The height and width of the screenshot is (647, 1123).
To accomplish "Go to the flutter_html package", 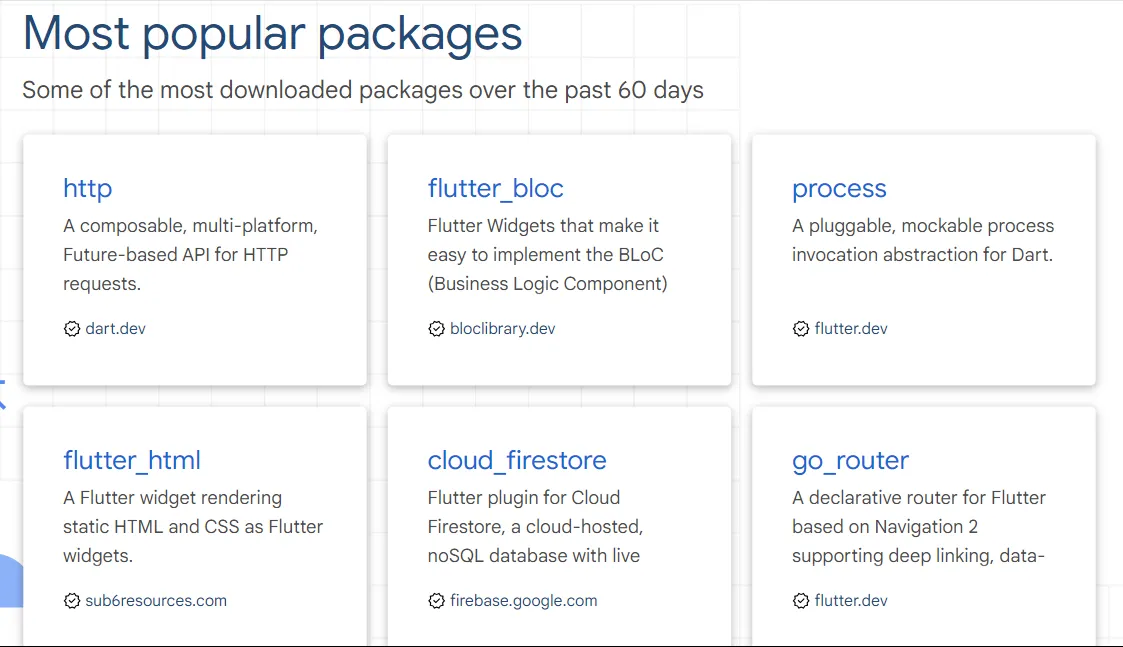I will coord(132,460).
